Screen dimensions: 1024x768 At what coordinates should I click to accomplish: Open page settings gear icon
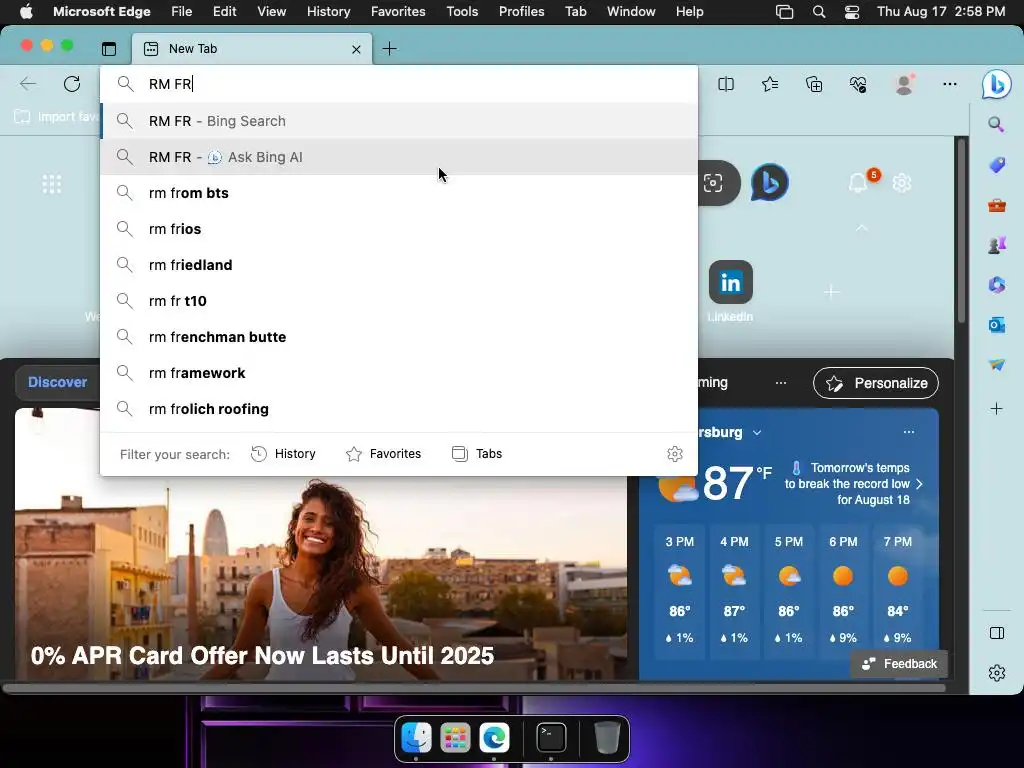tap(902, 183)
